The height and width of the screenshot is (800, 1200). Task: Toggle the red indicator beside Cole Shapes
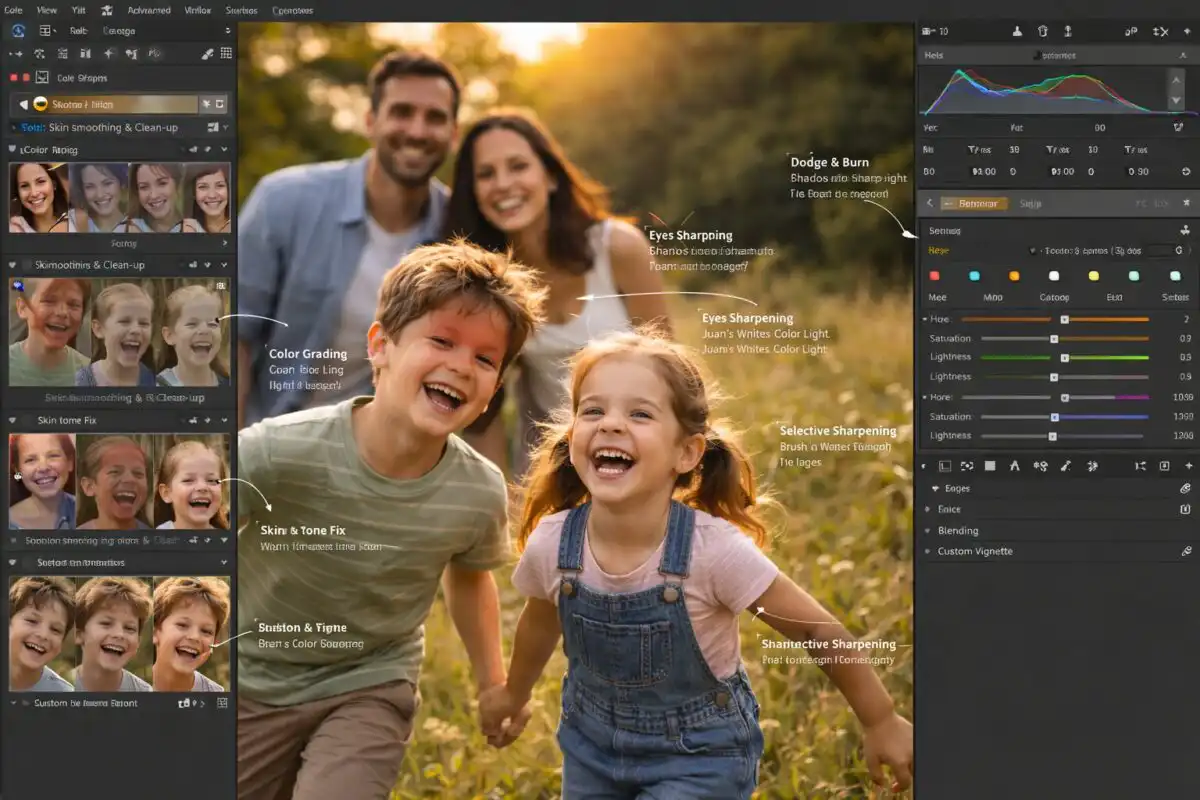click(13, 77)
